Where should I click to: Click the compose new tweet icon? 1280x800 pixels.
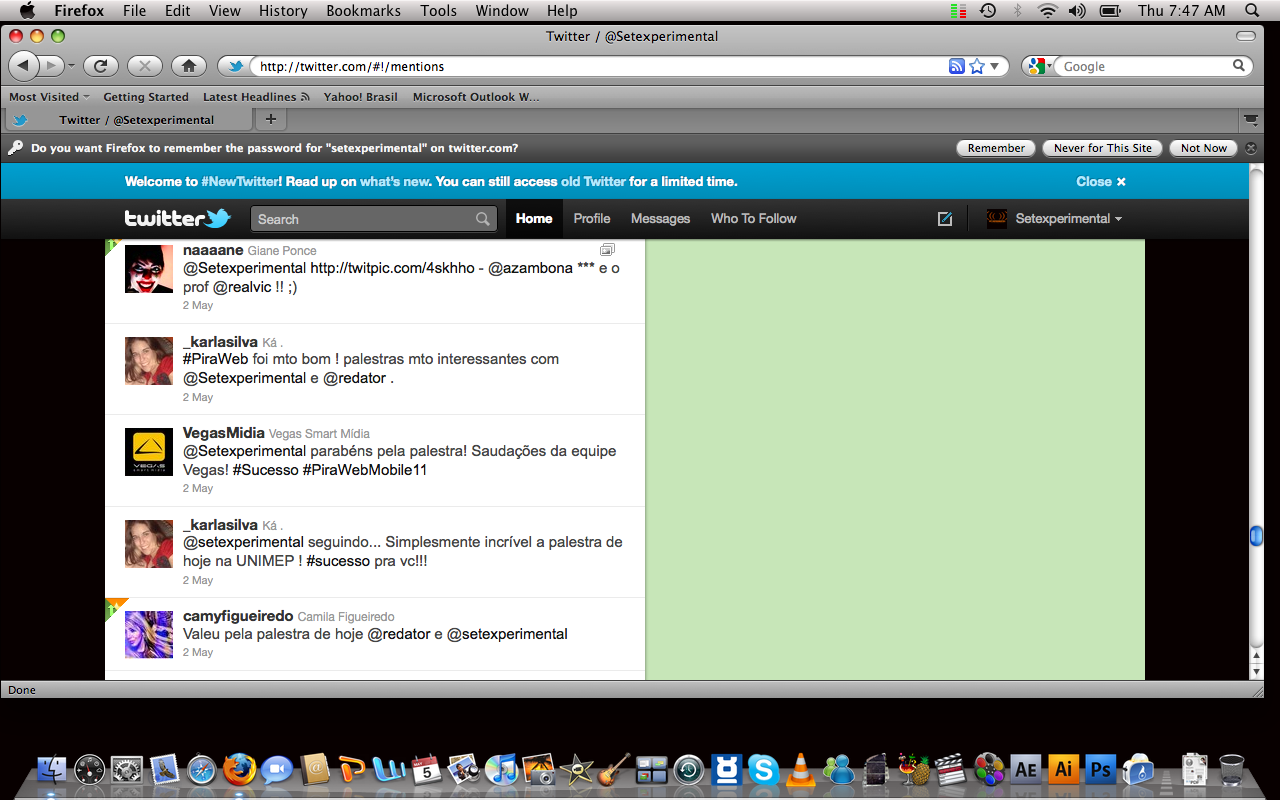point(945,219)
